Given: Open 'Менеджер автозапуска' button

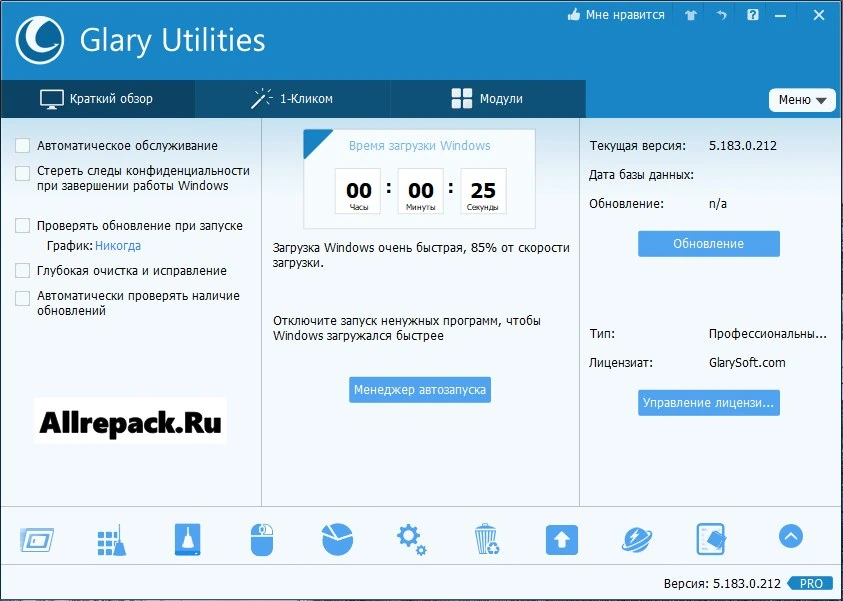Looking at the screenshot, I should tap(420, 390).
